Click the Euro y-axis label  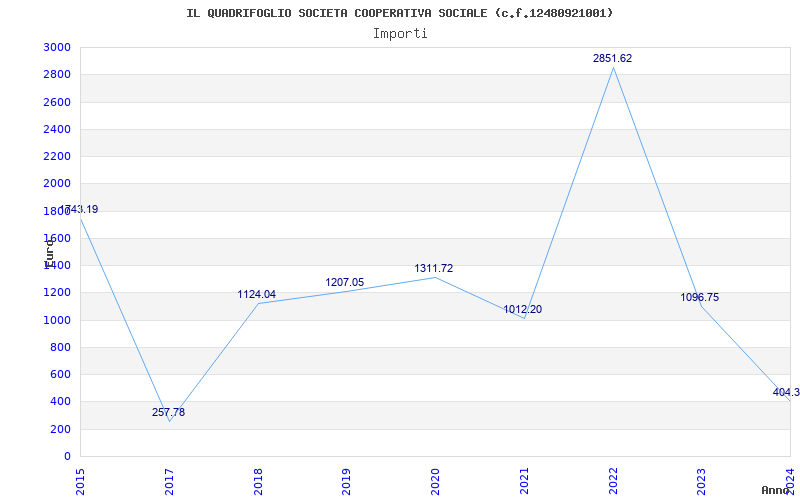[48, 253]
